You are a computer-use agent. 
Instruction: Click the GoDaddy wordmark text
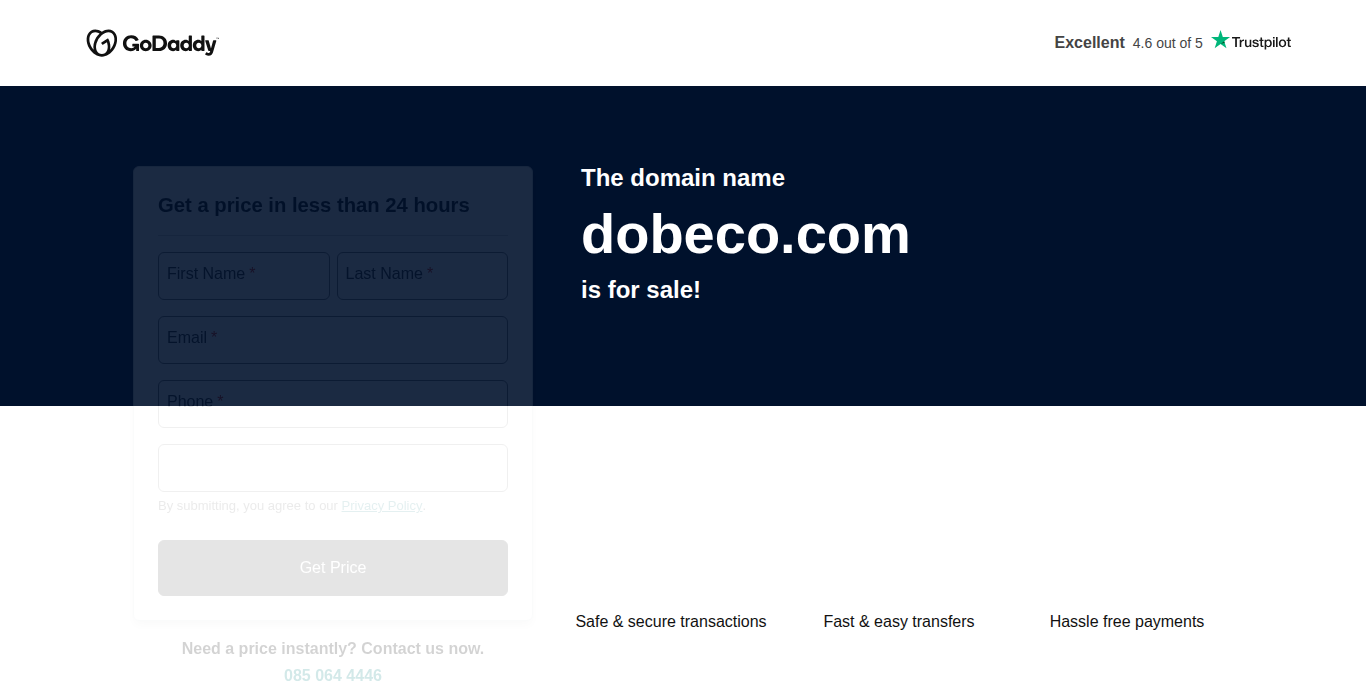[x=170, y=44]
